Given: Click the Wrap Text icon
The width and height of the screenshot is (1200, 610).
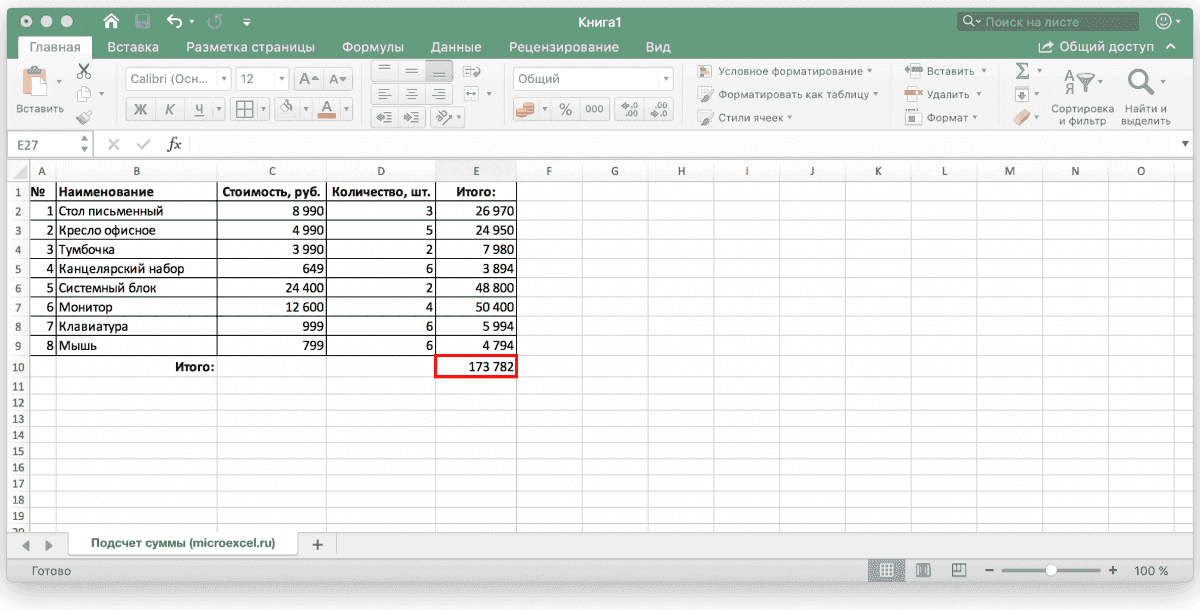Looking at the screenshot, I should (x=471, y=71).
